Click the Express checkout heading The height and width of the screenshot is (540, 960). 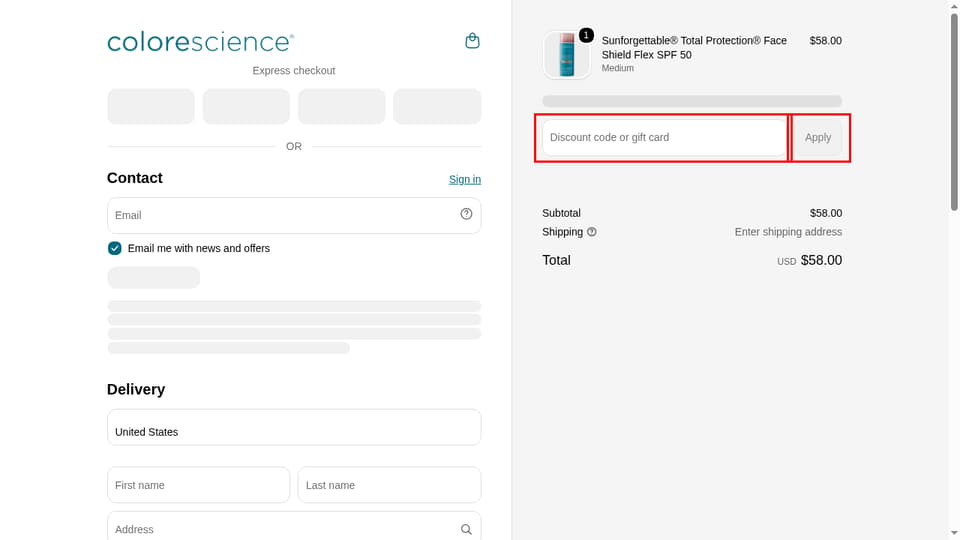294,70
